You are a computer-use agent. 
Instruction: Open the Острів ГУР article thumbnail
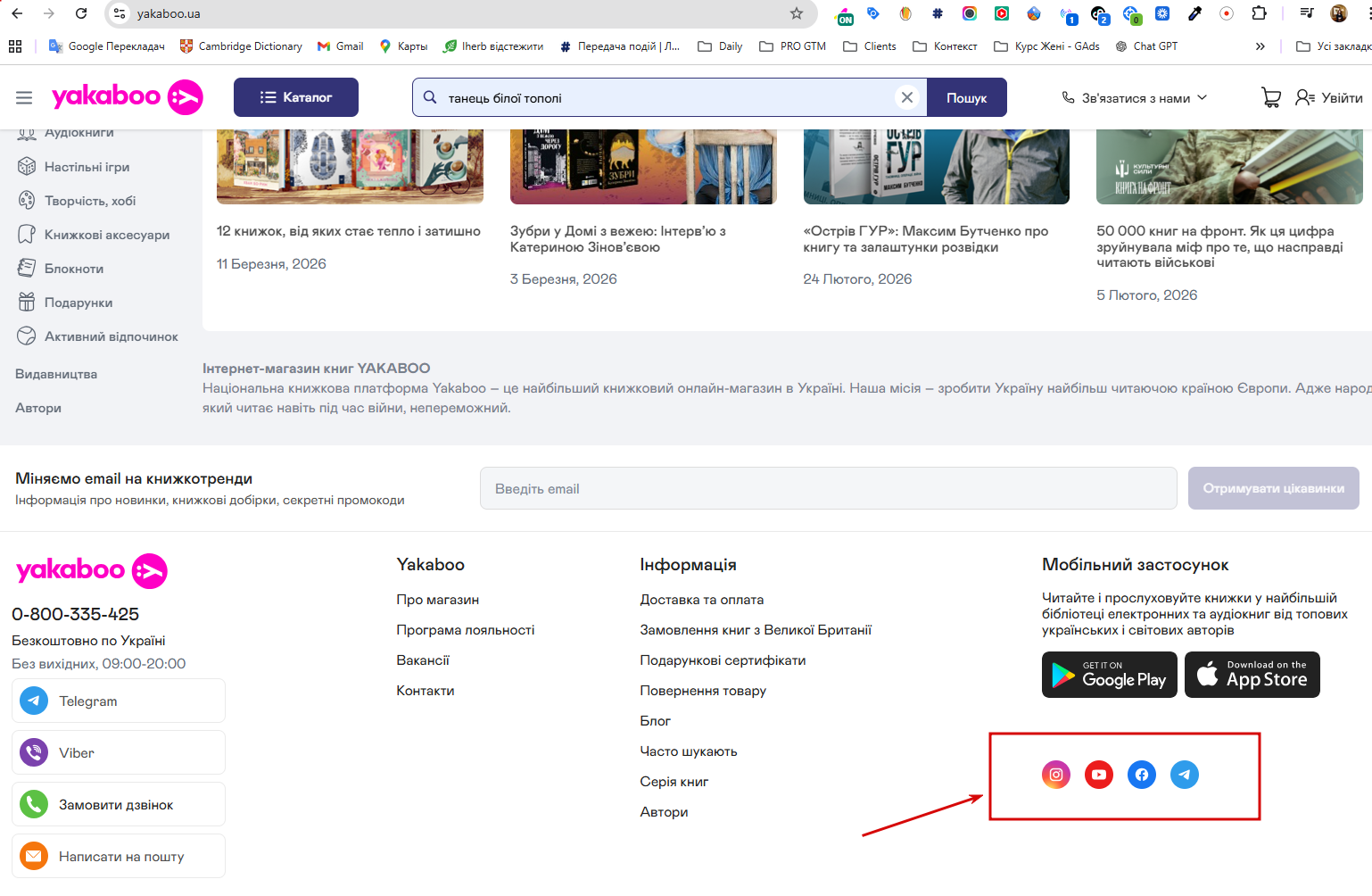point(937,167)
